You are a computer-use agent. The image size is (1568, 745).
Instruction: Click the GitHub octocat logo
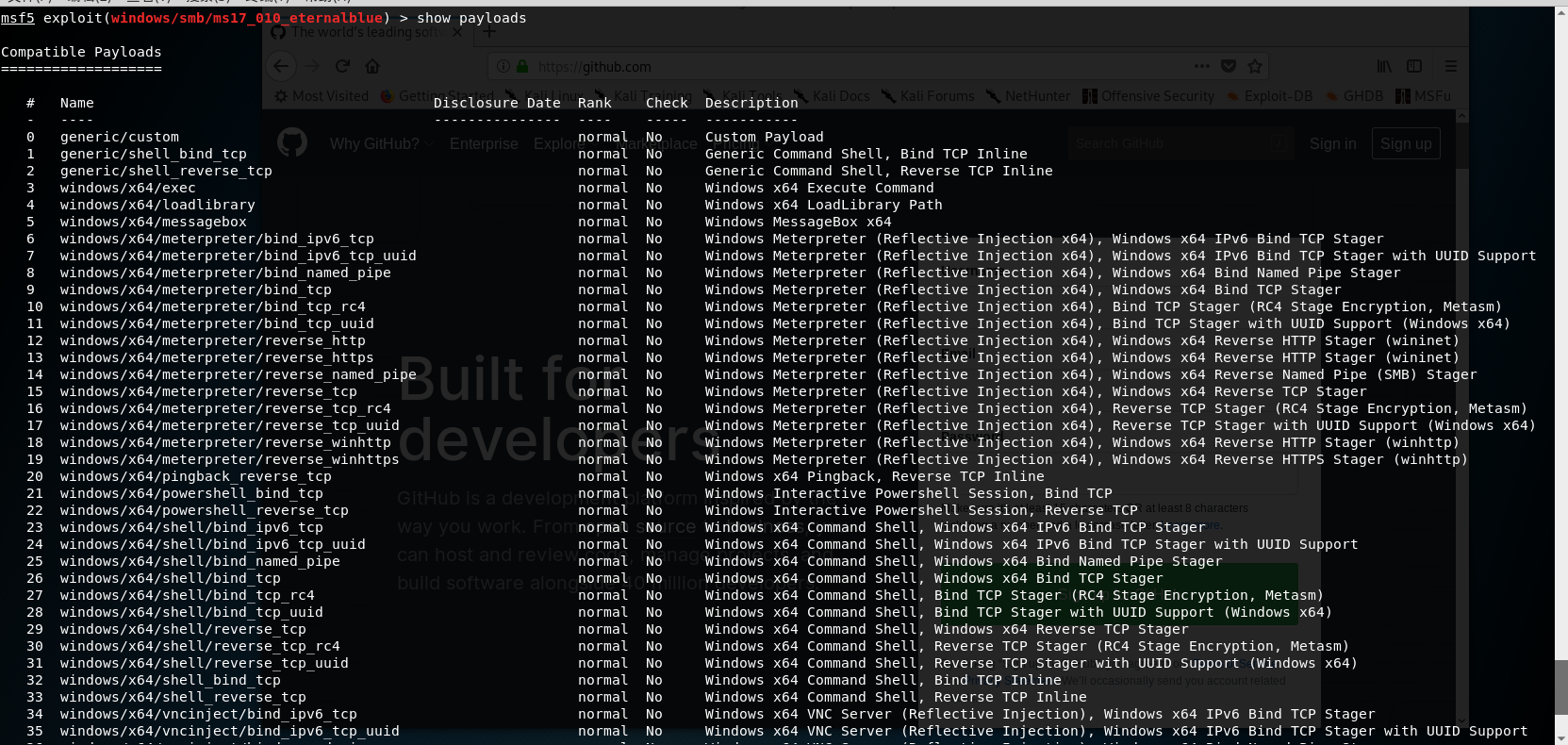coord(292,143)
